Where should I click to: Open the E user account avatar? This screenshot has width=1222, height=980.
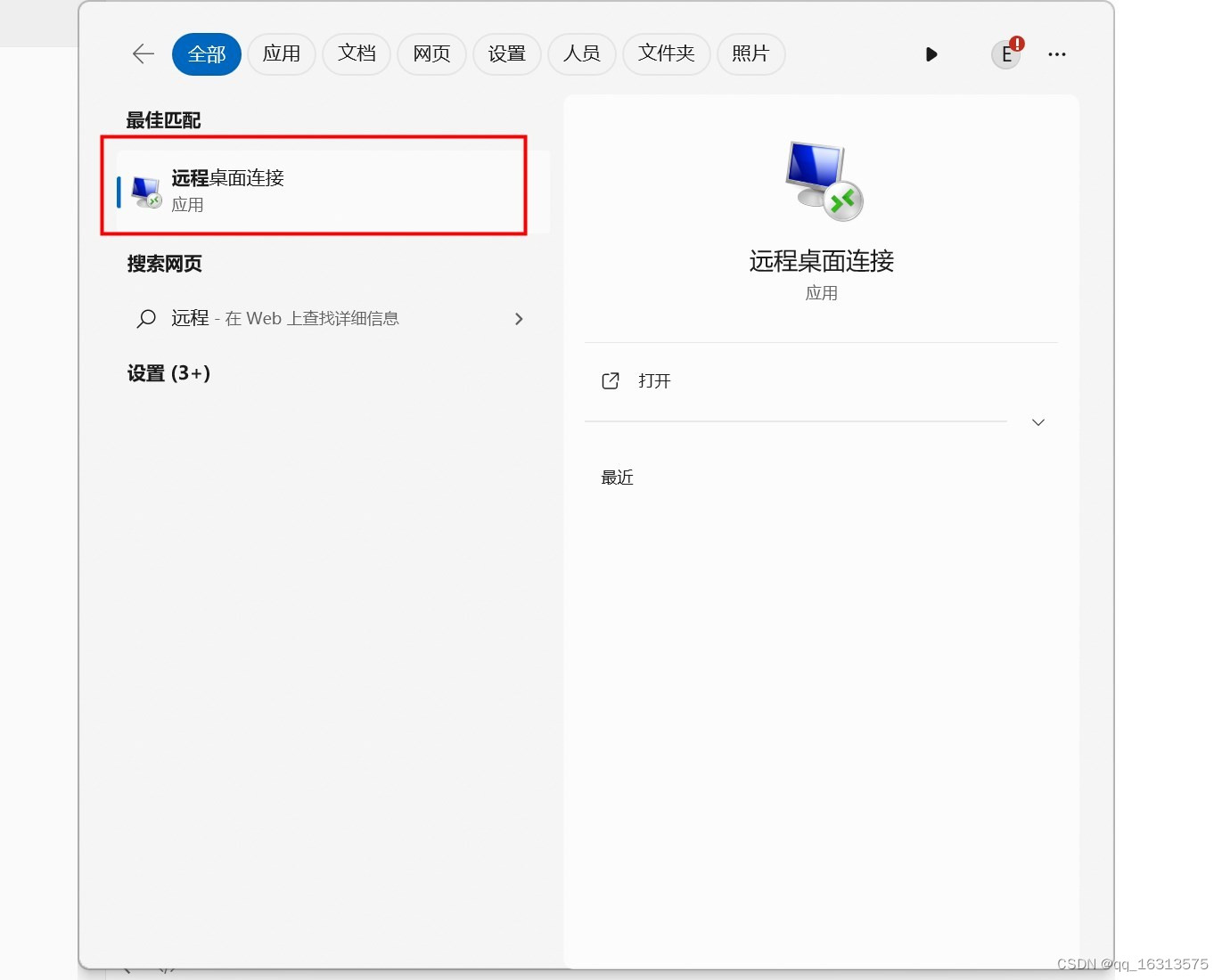[1006, 54]
